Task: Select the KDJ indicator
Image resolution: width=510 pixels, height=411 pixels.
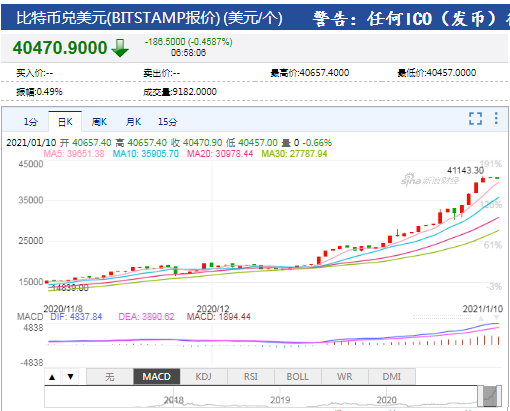Action: point(204,377)
